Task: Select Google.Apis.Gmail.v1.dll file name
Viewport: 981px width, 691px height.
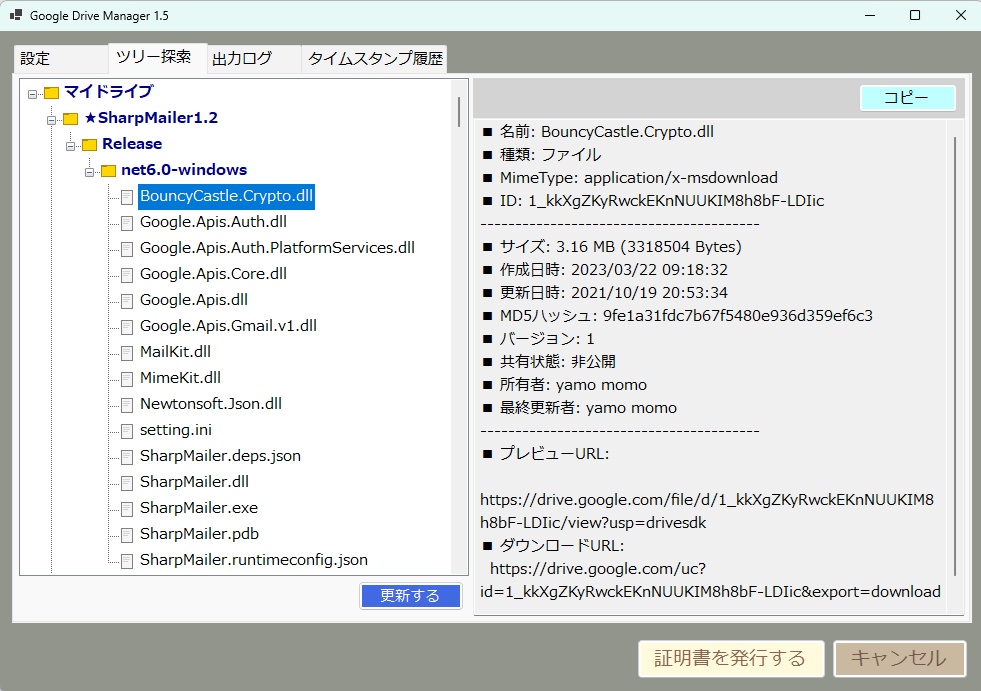Action: (x=228, y=325)
